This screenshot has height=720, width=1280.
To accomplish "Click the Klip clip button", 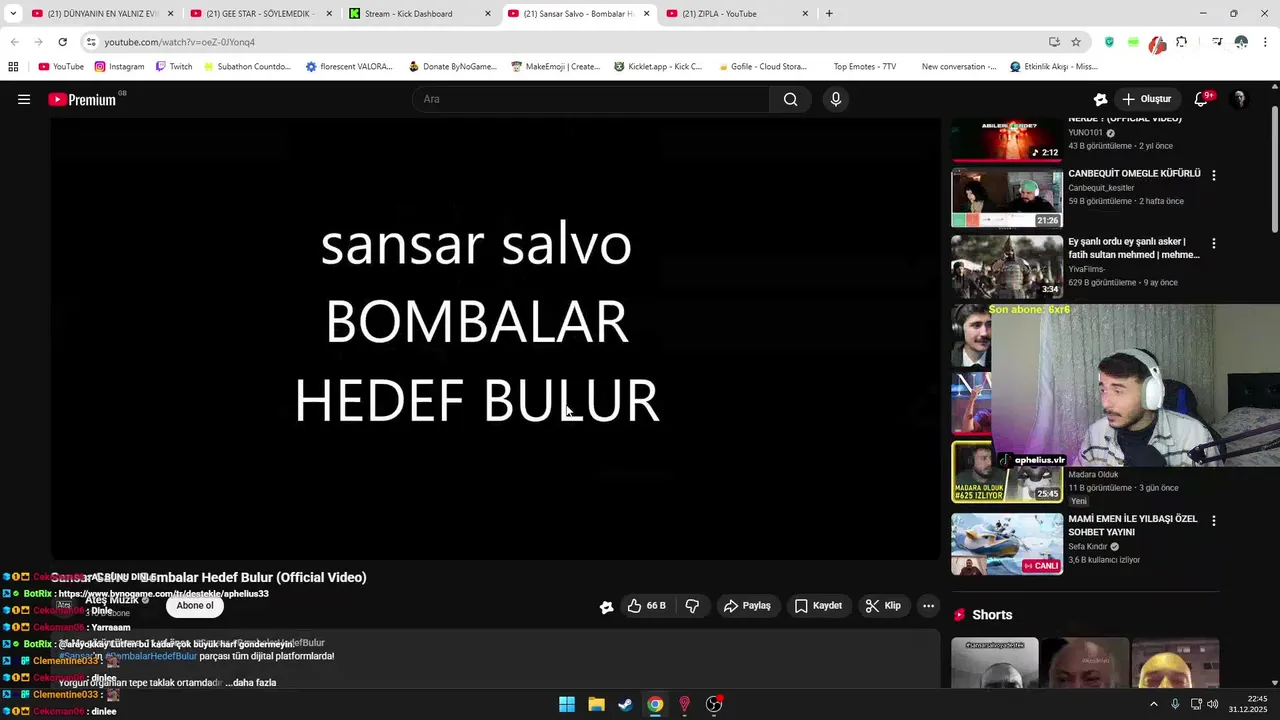I will [x=883, y=606].
